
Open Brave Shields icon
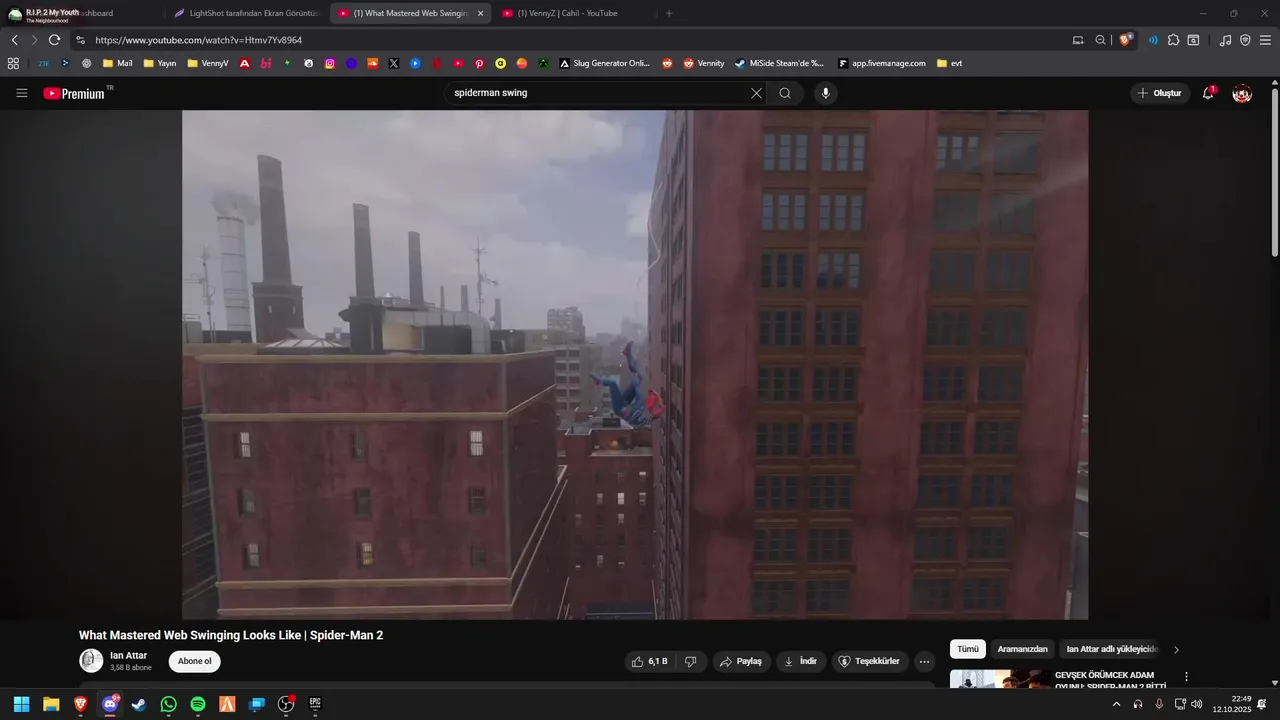1125,40
